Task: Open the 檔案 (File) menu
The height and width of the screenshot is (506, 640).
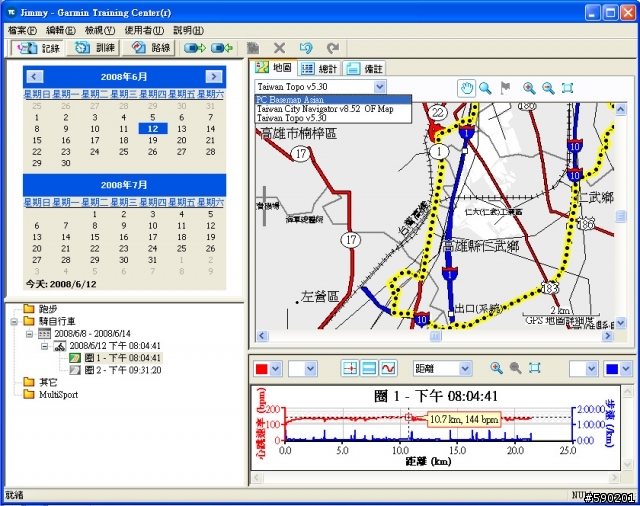Action: (x=22, y=30)
